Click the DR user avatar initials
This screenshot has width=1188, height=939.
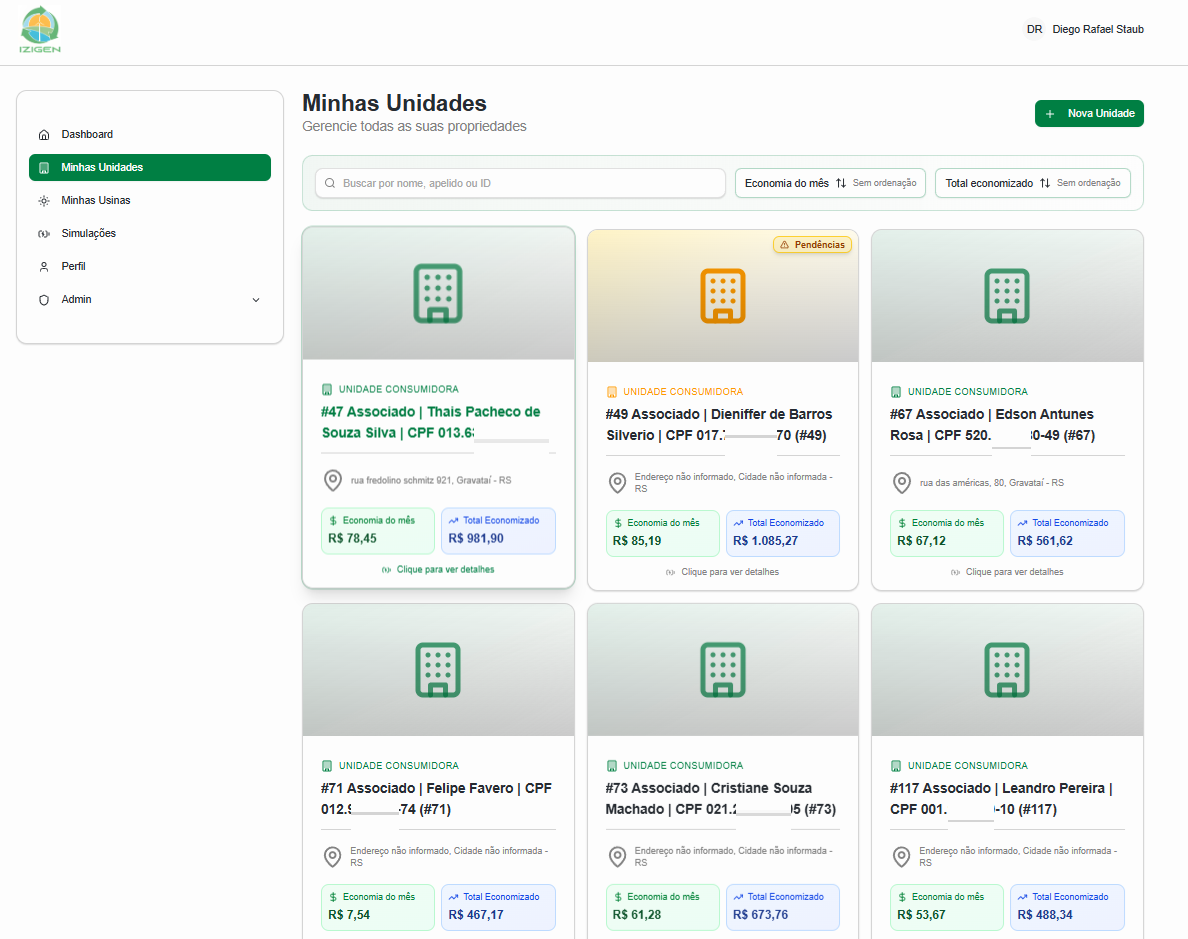click(1034, 30)
